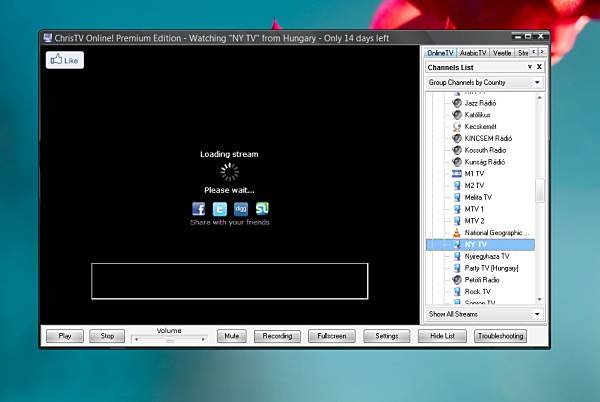The width and height of the screenshot is (600, 402).
Task: Click the Hide List button
Action: click(x=442, y=336)
